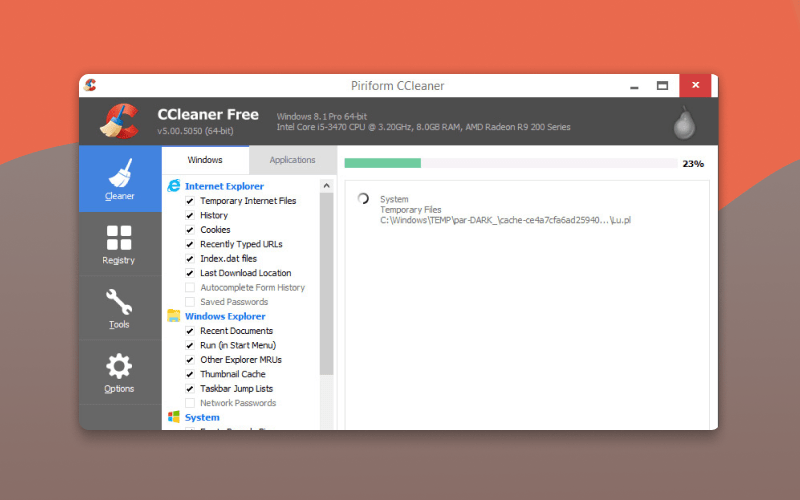
Task: Click the Internet Explorer category icon
Action: [174, 186]
